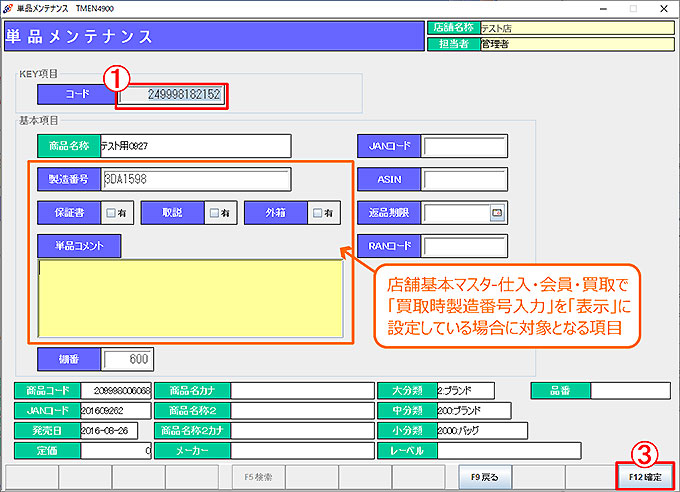Click the F12 確定 button
The image size is (680, 492).
(645, 477)
